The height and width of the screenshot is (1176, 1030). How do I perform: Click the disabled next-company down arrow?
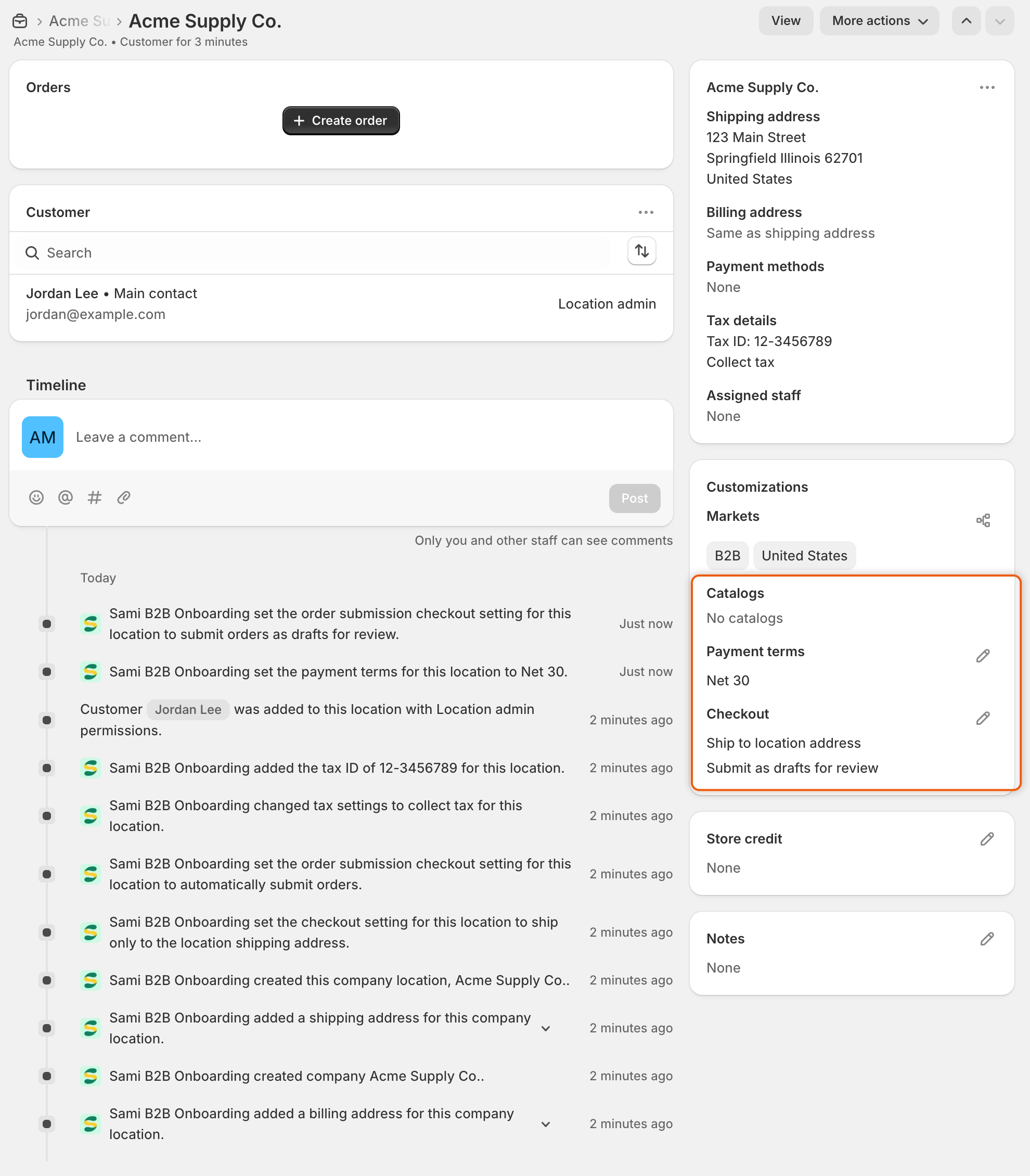[999, 21]
